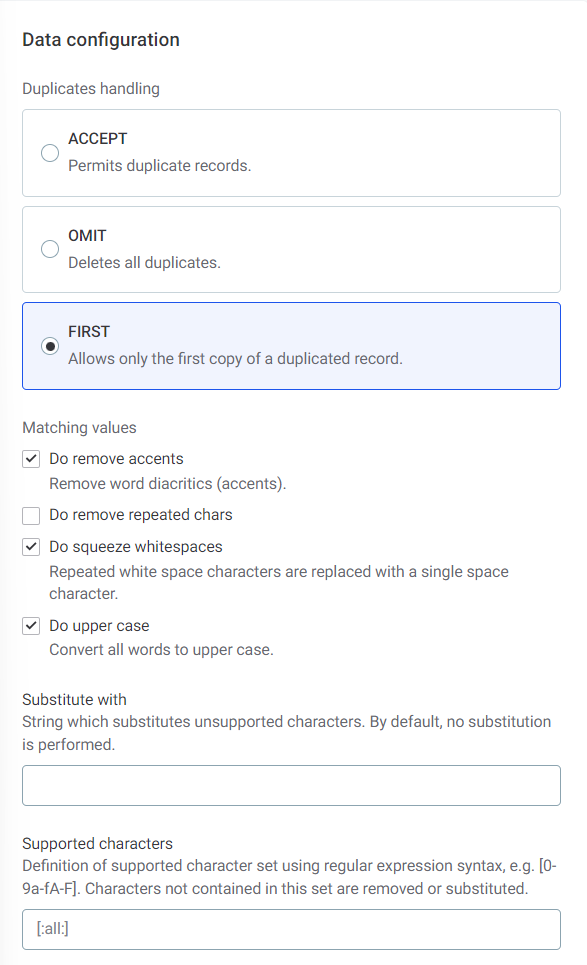
Task: Select the OMIT option card
Action: tap(290, 249)
